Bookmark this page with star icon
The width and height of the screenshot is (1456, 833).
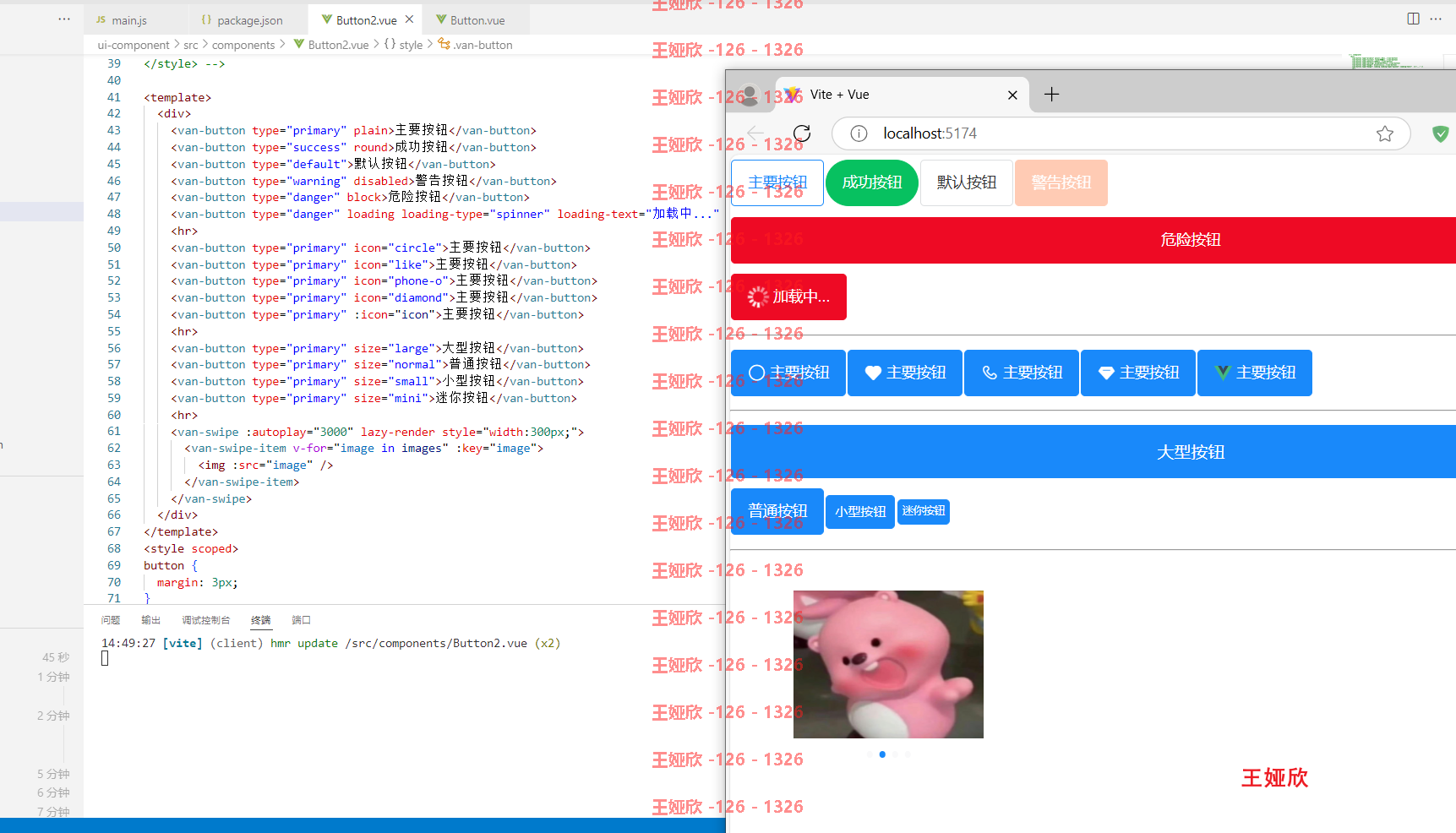click(x=1384, y=133)
